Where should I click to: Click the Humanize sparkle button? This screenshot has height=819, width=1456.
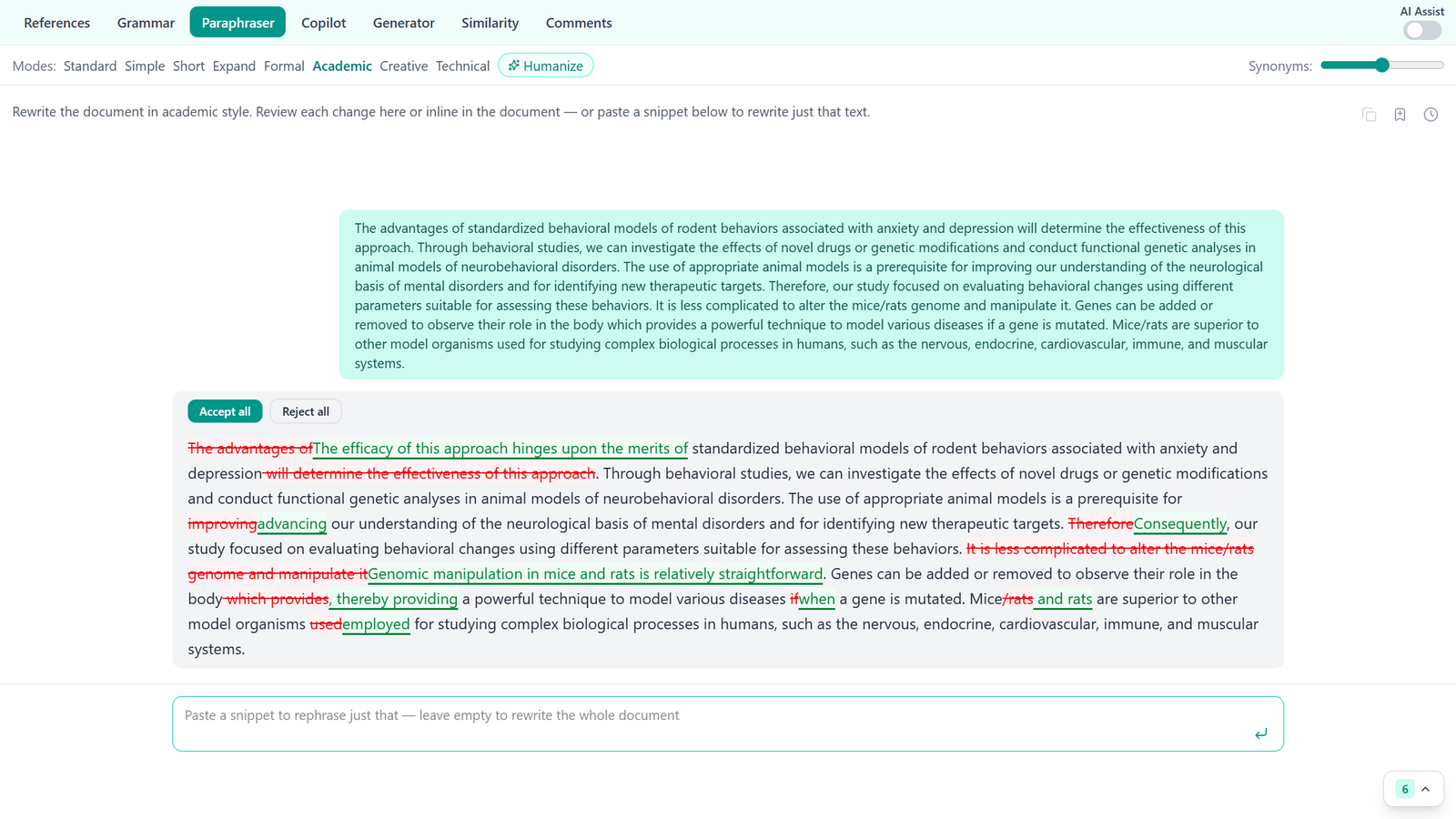click(546, 66)
